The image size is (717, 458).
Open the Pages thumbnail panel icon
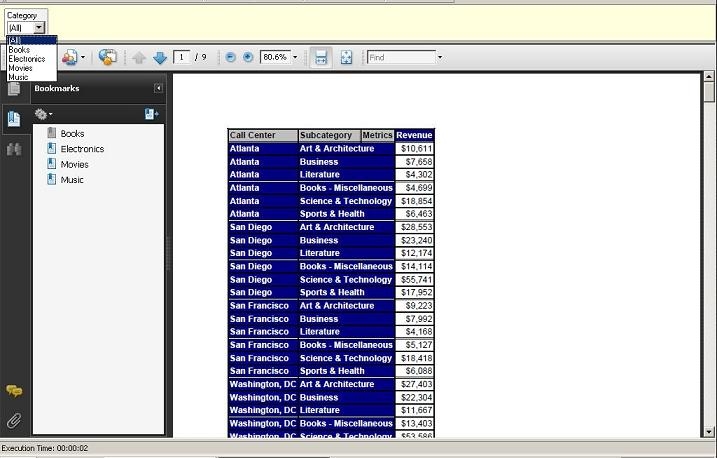pos(14,89)
